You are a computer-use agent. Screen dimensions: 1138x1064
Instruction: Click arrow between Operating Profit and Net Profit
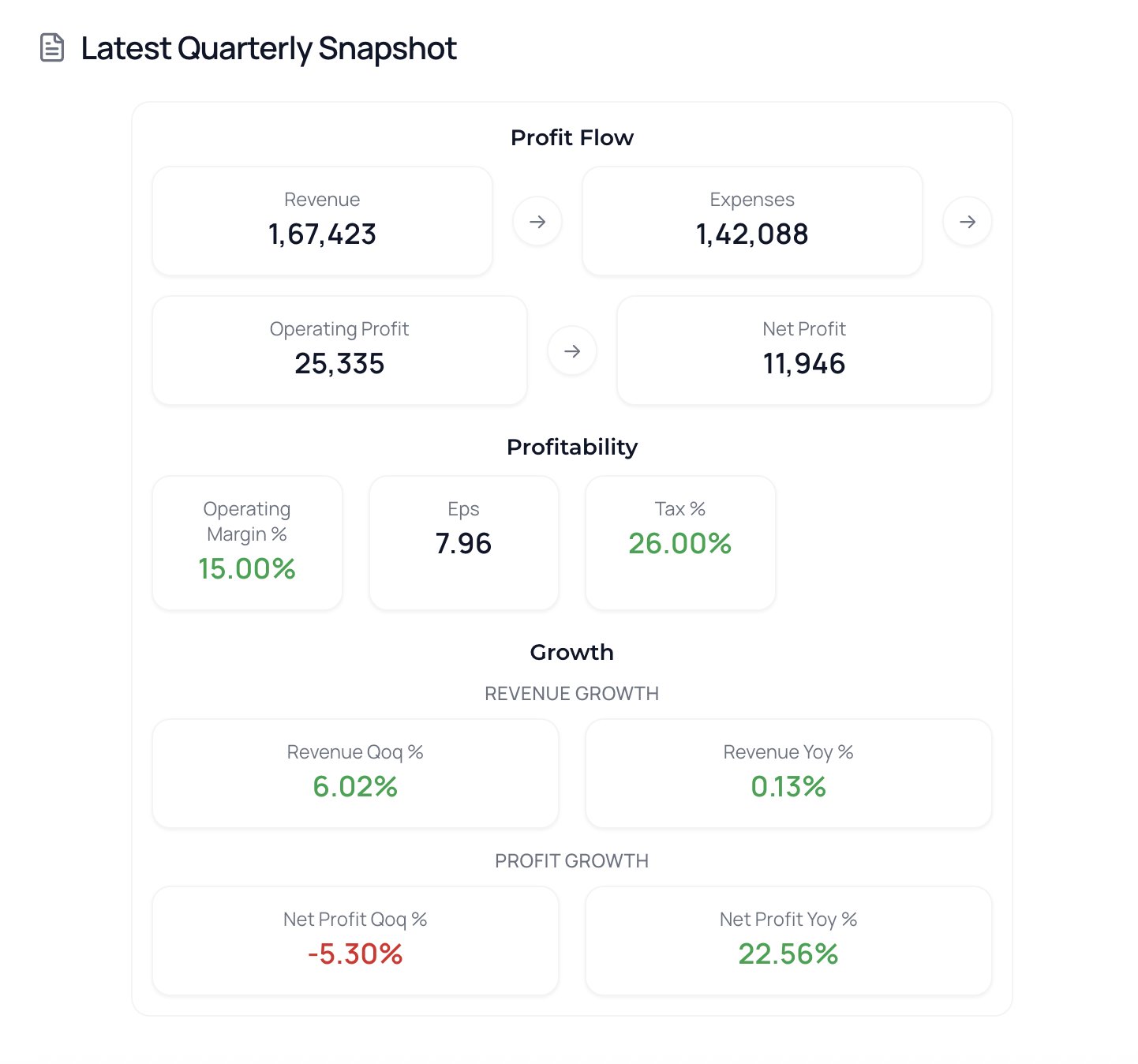point(572,351)
